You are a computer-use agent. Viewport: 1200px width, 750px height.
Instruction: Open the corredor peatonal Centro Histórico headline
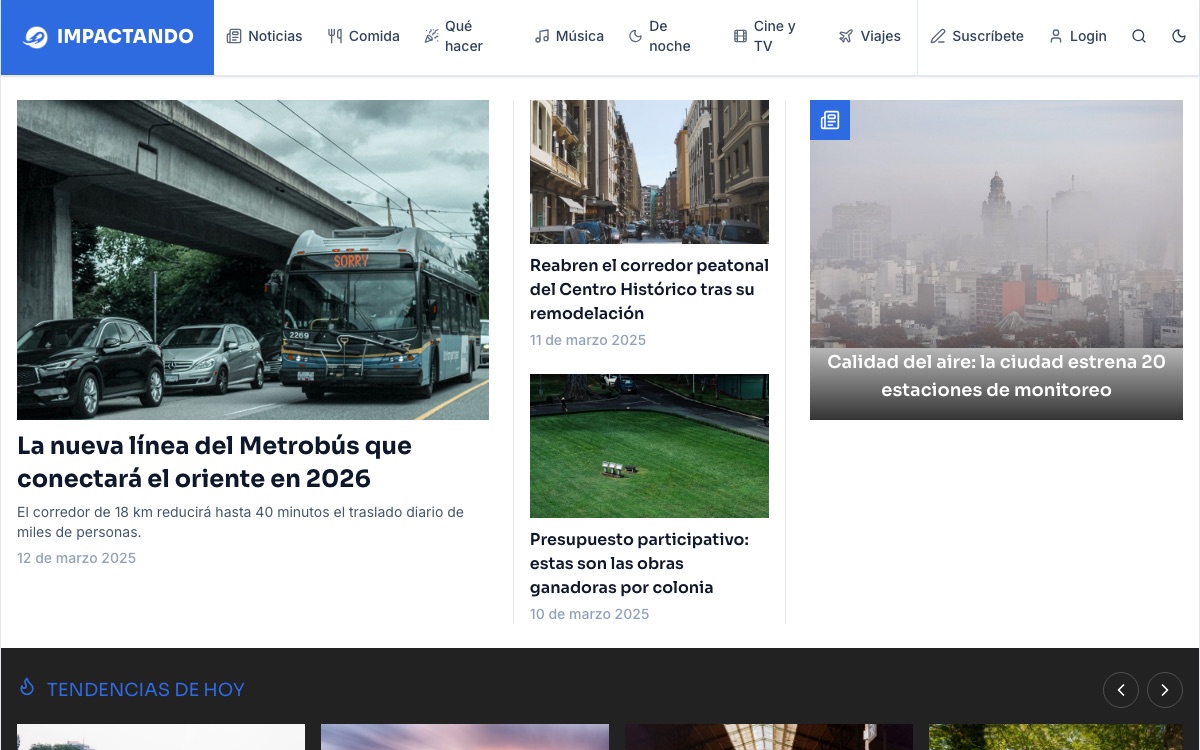pos(649,289)
